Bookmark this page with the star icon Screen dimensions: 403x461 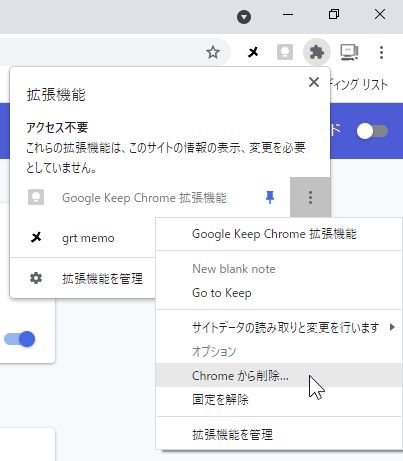pos(213,52)
